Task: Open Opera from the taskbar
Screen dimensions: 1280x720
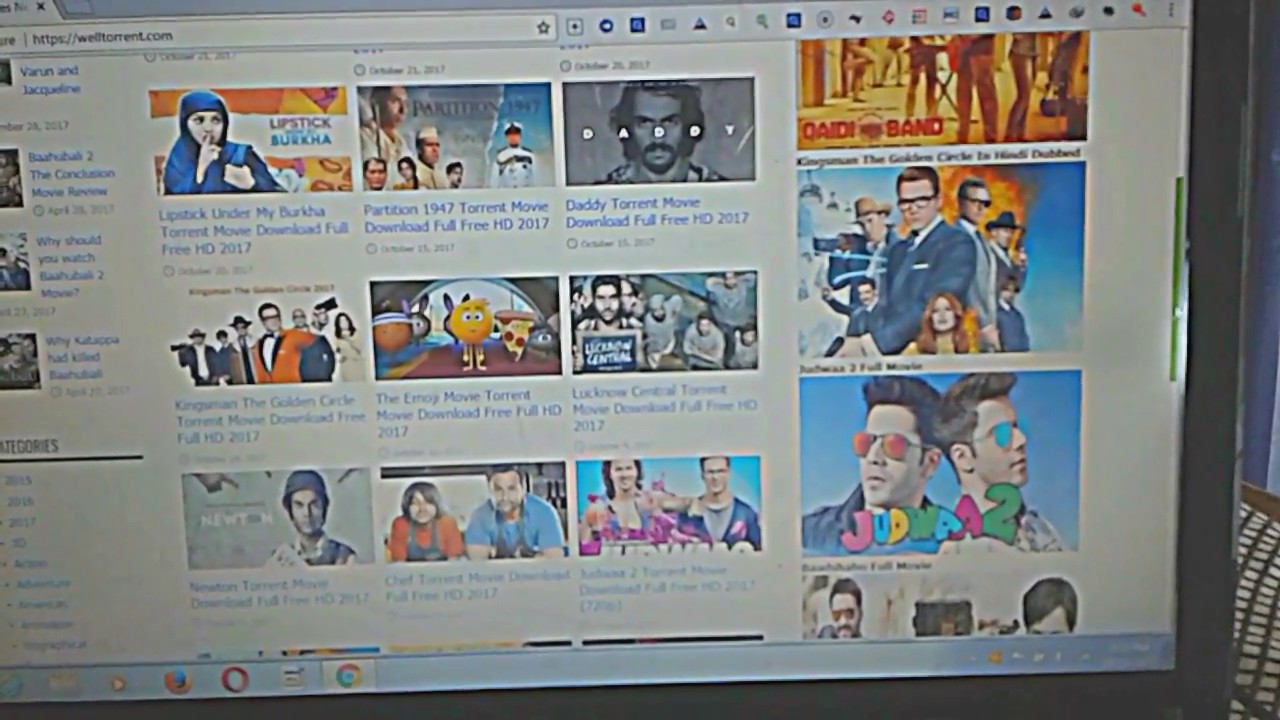Action: pos(235,680)
